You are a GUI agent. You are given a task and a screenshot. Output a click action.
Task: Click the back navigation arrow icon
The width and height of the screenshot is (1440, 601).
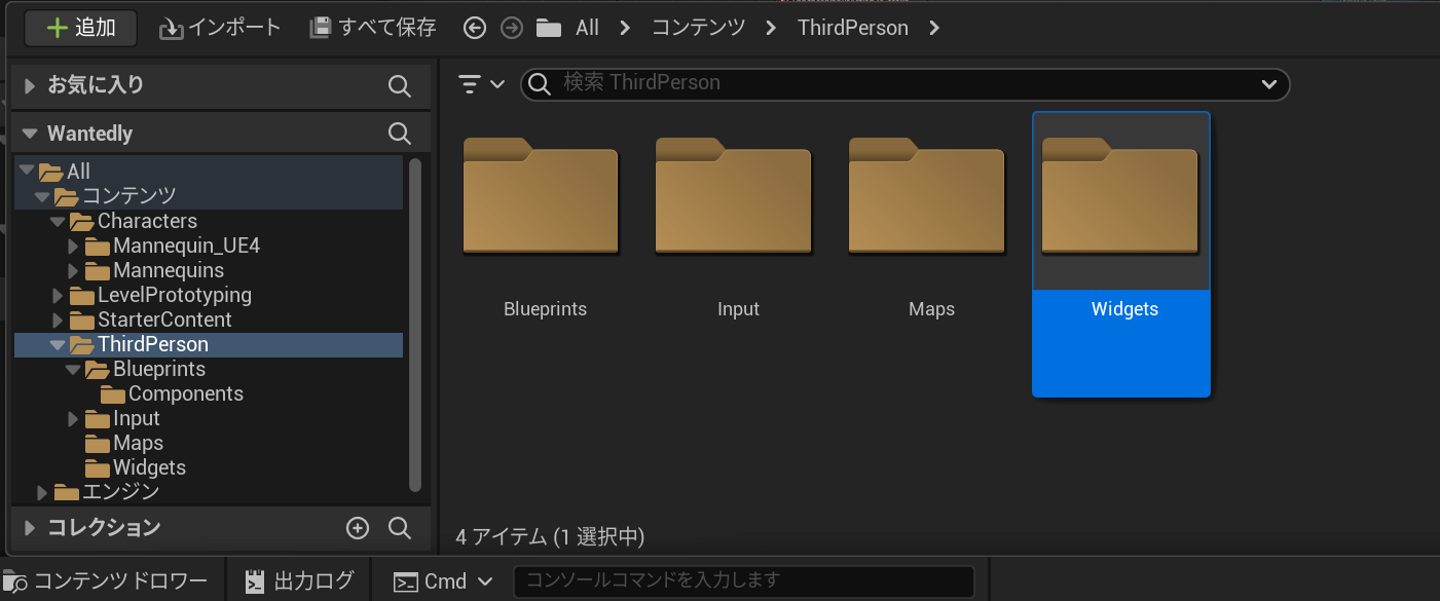pos(475,28)
